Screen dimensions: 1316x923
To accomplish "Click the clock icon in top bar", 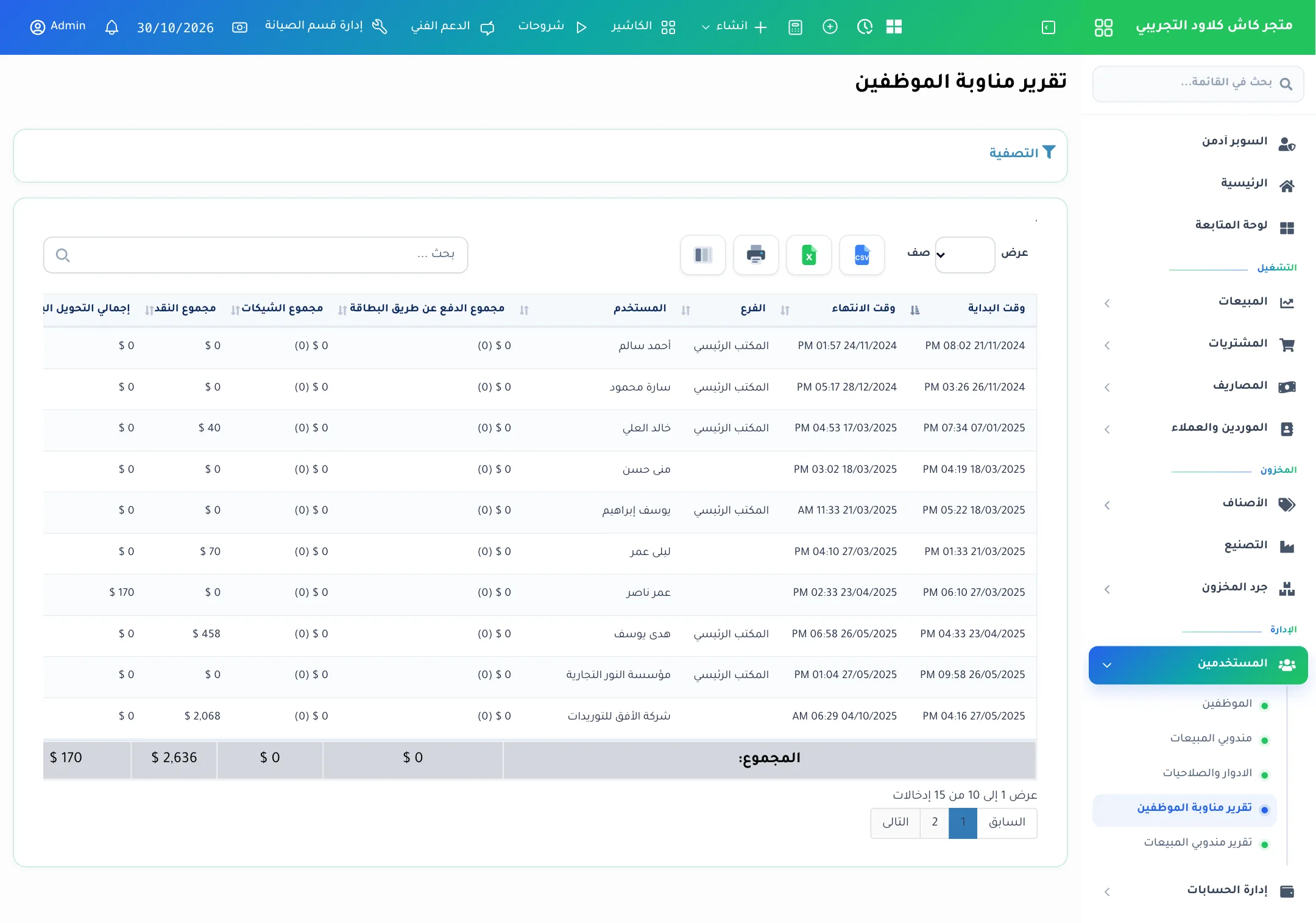I will pos(865,27).
